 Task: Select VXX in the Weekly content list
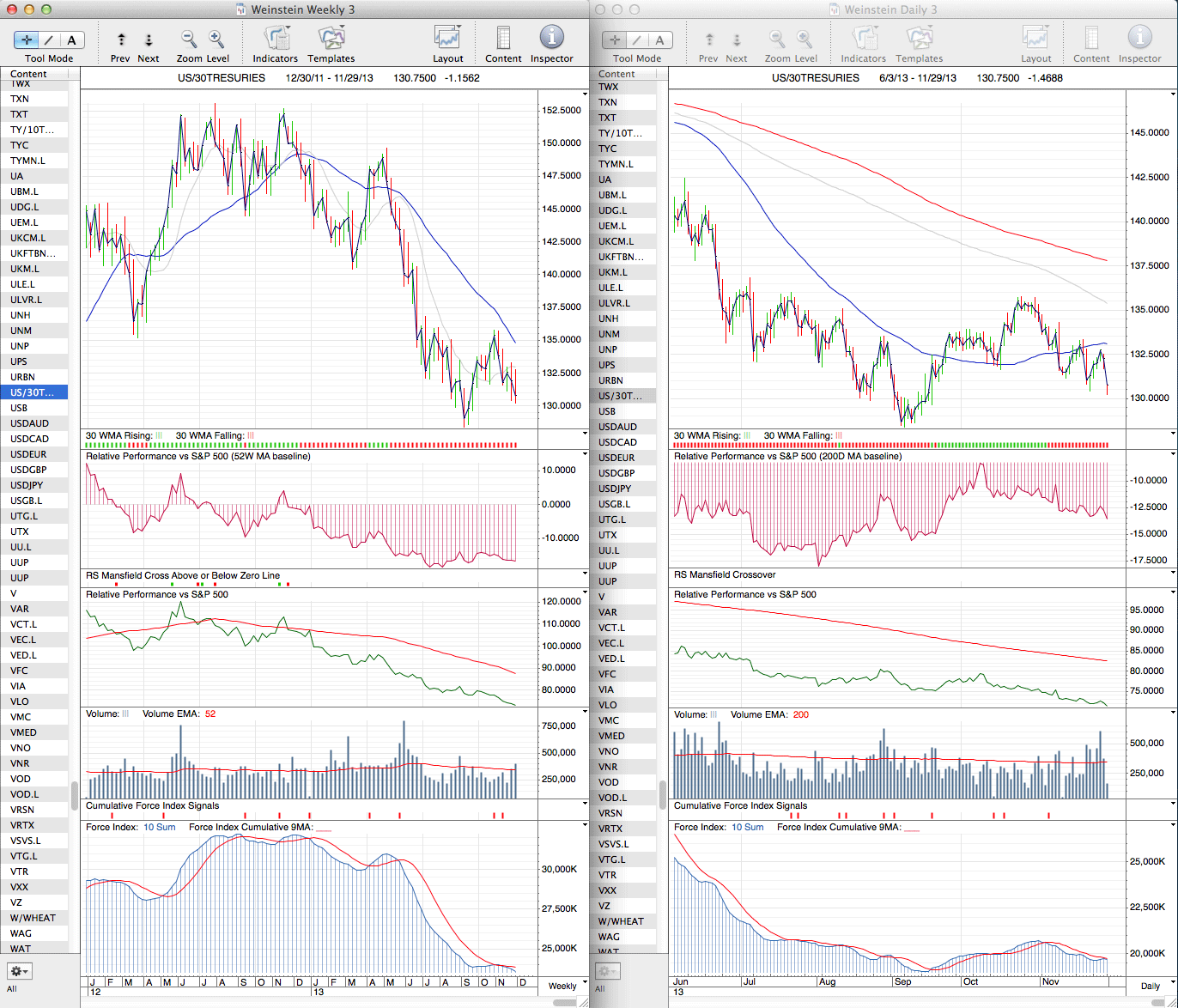(x=19, y=887)
